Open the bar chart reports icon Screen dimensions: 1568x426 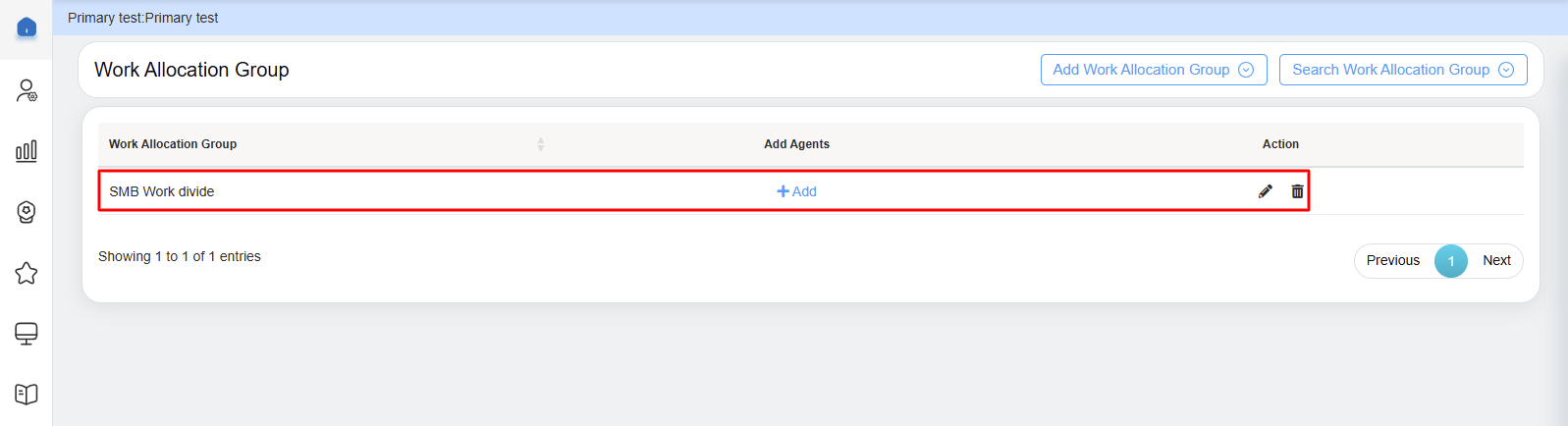[27, 151]
